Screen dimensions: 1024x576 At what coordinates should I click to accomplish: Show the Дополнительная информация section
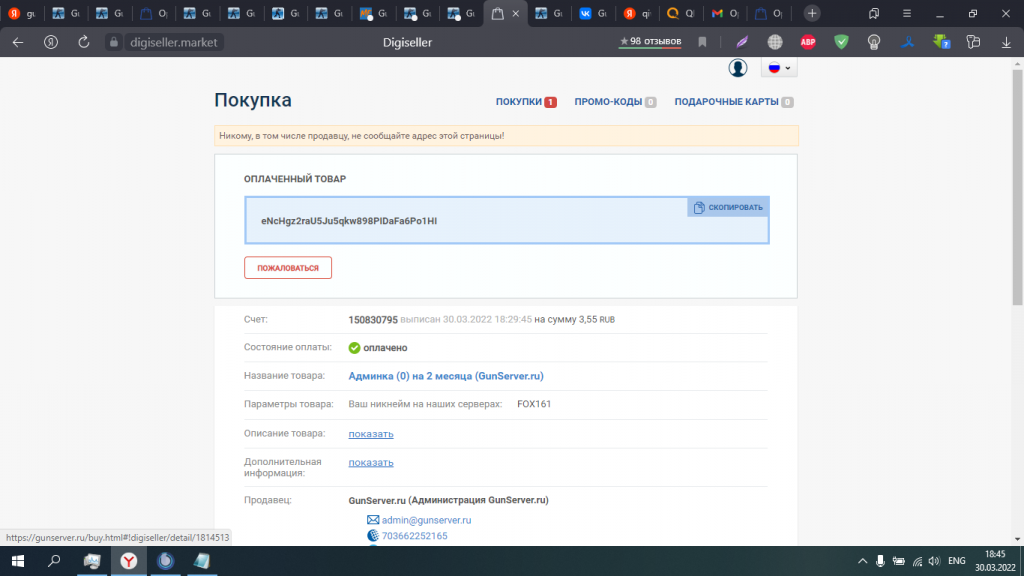[x=371, y=463]
